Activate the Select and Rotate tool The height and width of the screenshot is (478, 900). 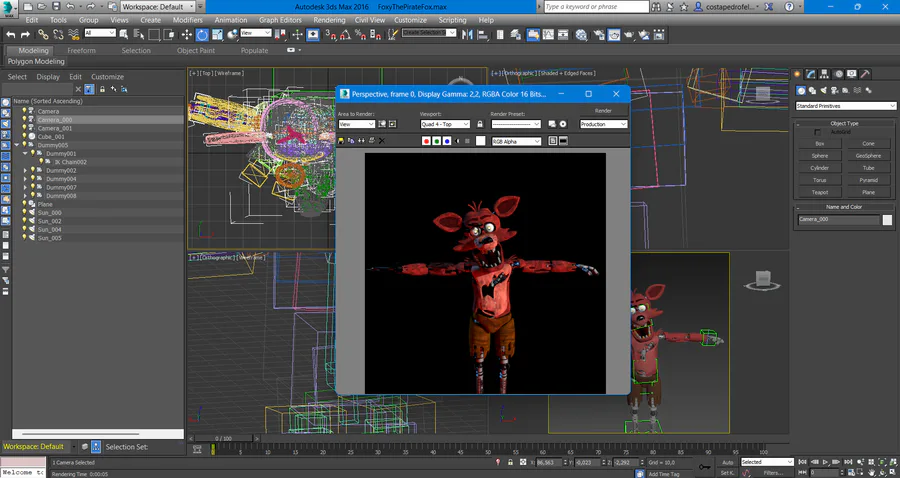tap(202, 34)
